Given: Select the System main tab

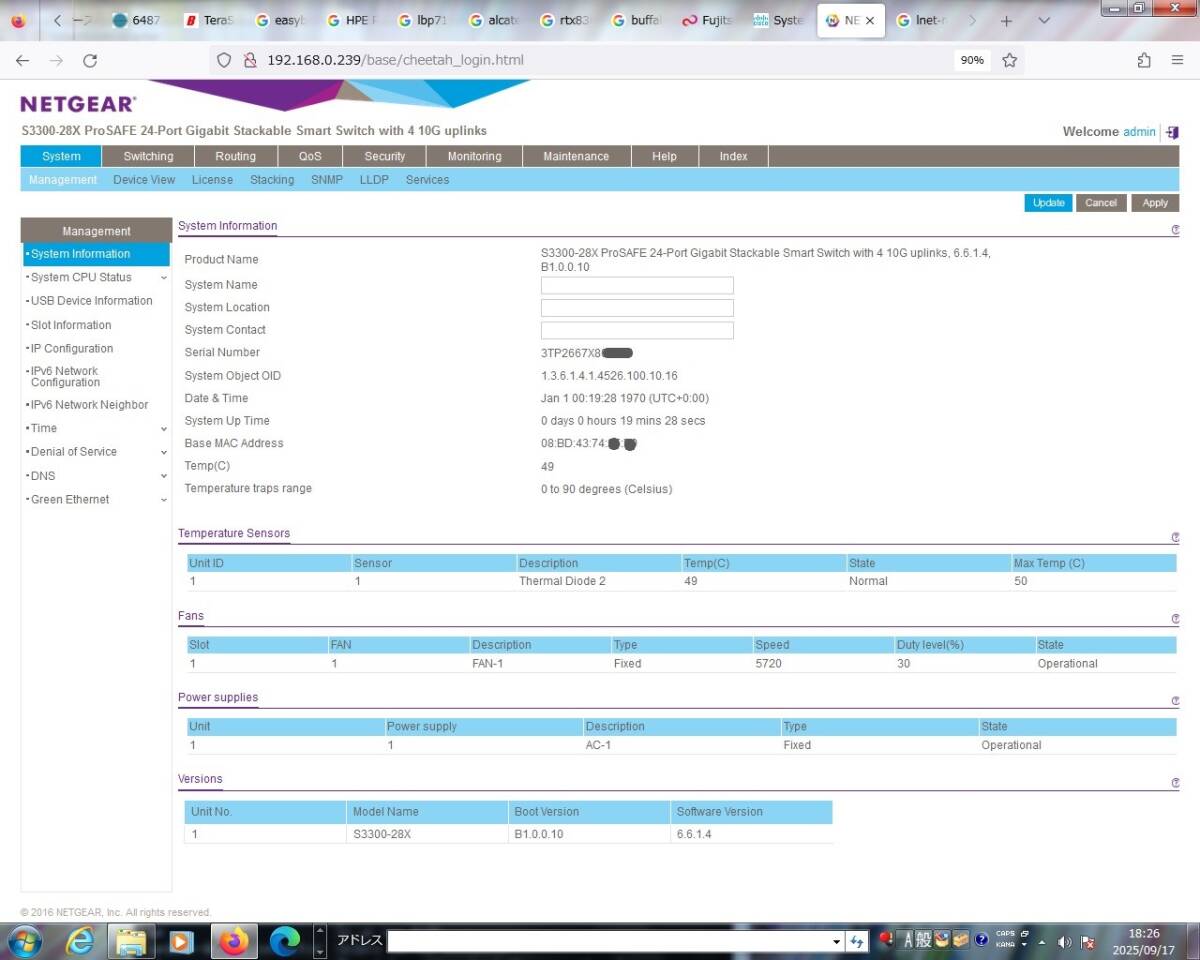Looking at the screenshot, I should tap(61, 156).
